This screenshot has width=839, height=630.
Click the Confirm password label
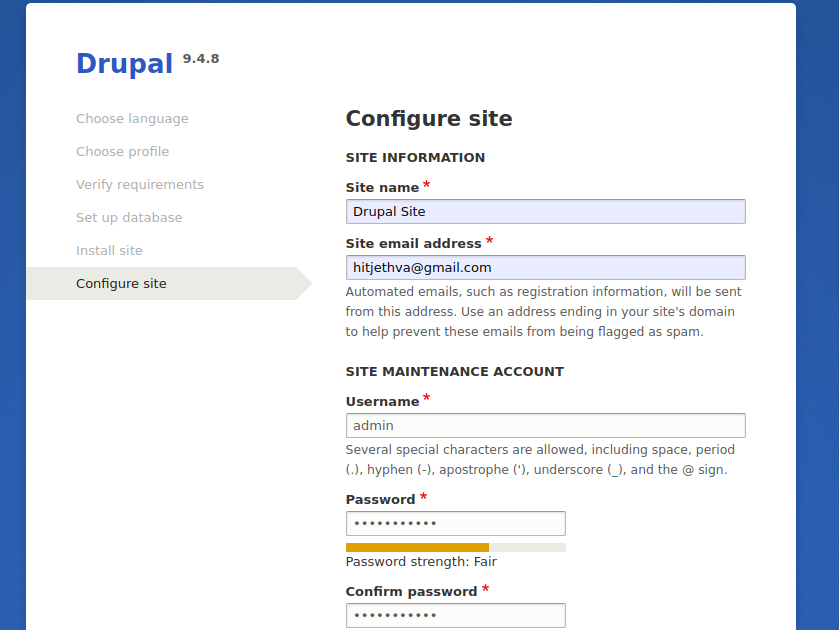[x=411, y=591]
